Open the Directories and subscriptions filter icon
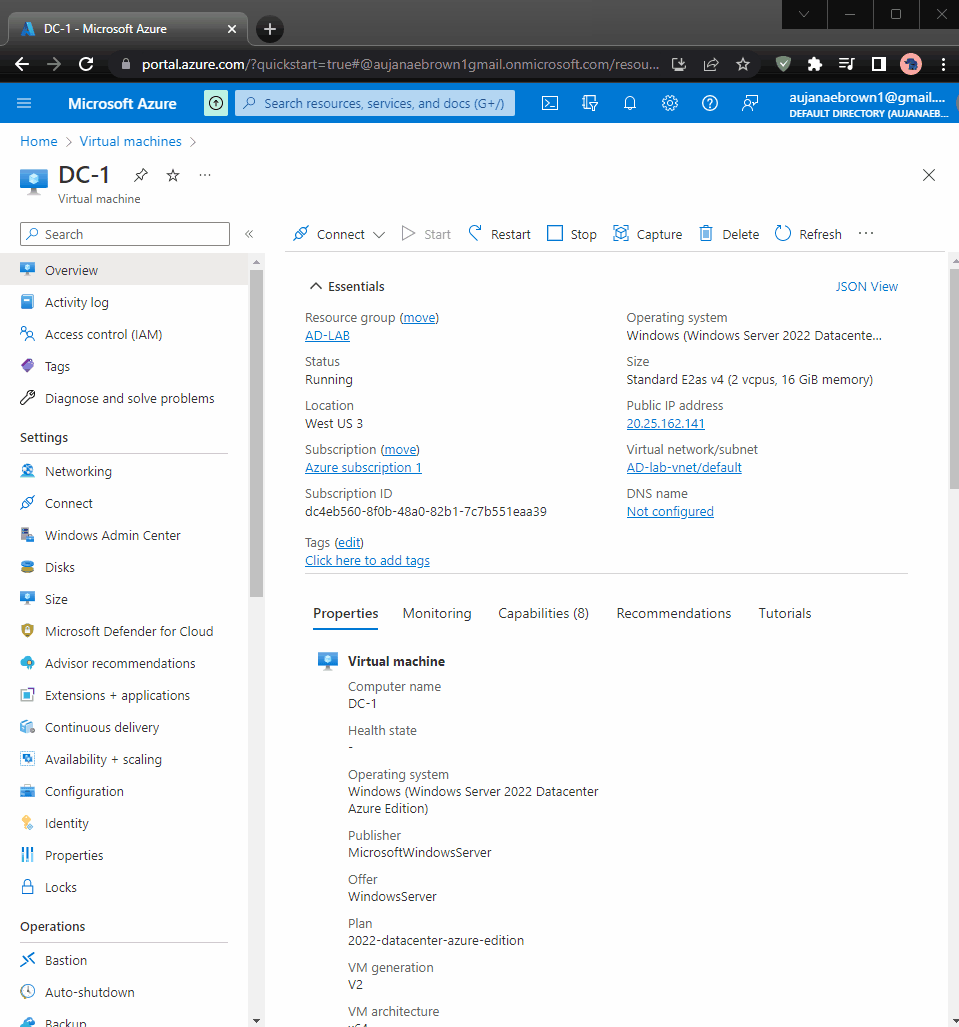Viewport: 959px width, 1027px height. [590, 103]
